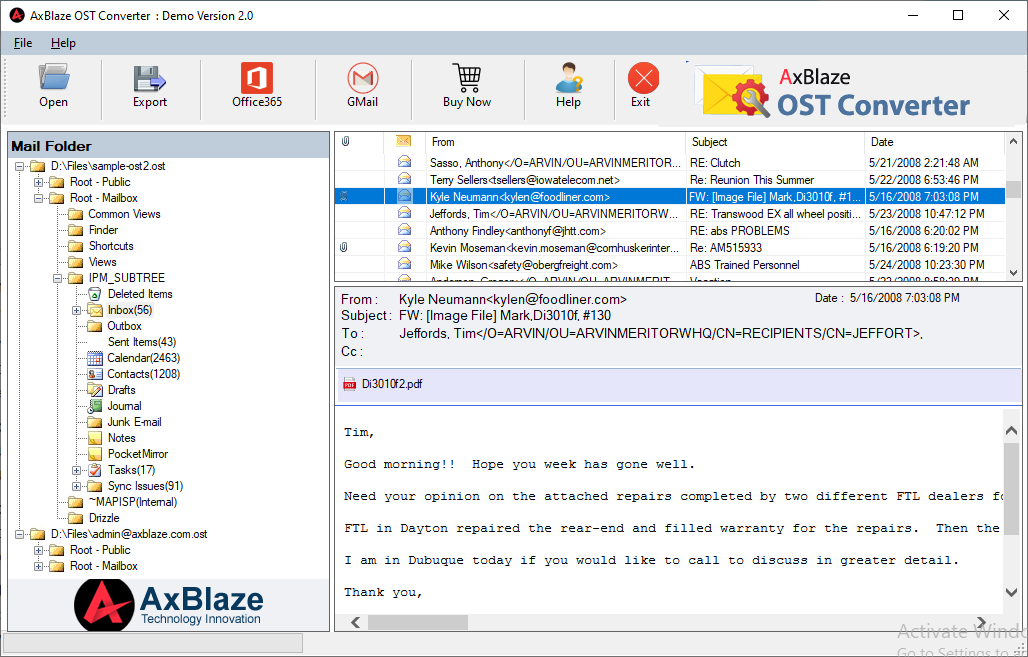Select the Finder folder
1028x657 pixels.
(x=104, y=230)
